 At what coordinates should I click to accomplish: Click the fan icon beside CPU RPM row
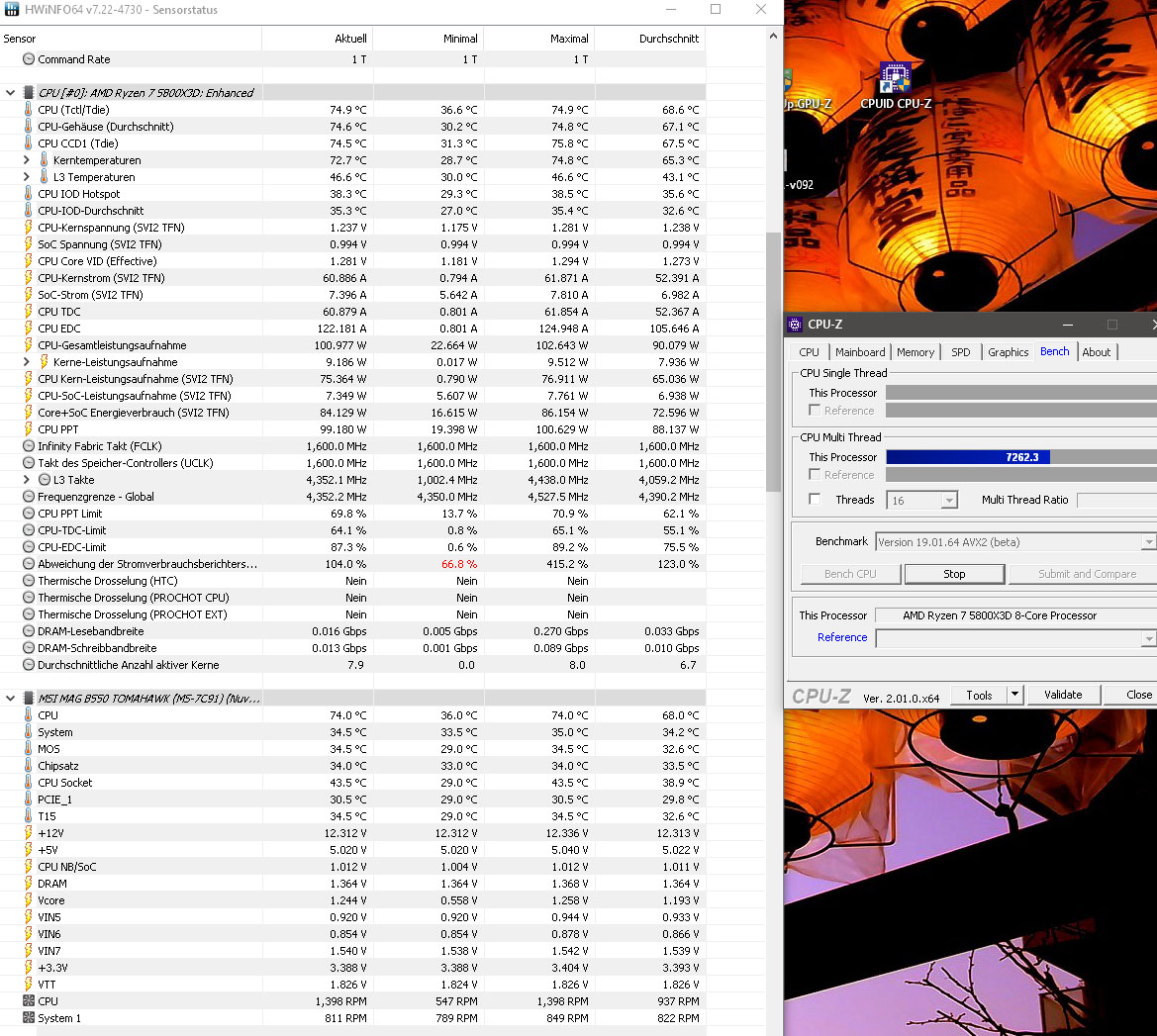[x=28, y=1001]
